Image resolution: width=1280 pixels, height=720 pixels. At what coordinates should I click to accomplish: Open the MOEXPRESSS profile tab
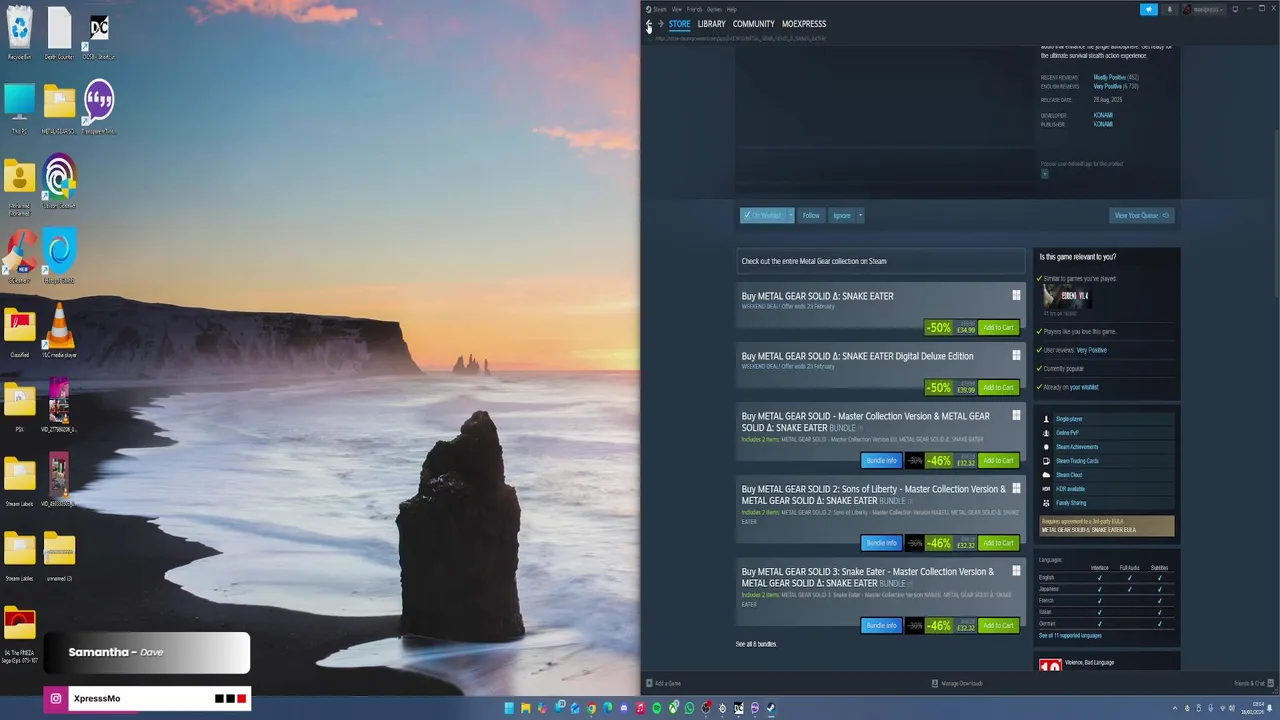click(x=804, y=24)
